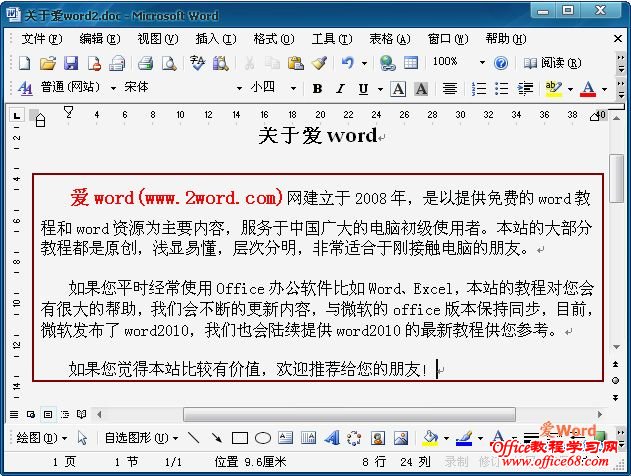Close the document with the menu bar X

click(618, 39)
